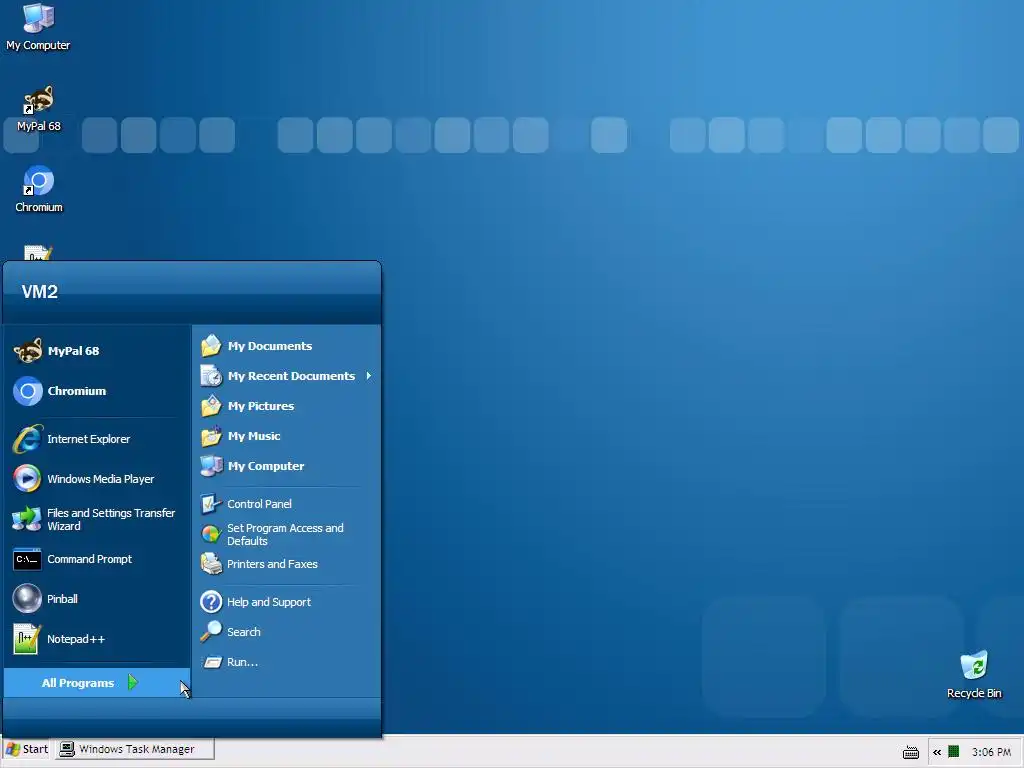Open the Run... dialog icon
1024x768 pixels.
[x=211, y=662]
